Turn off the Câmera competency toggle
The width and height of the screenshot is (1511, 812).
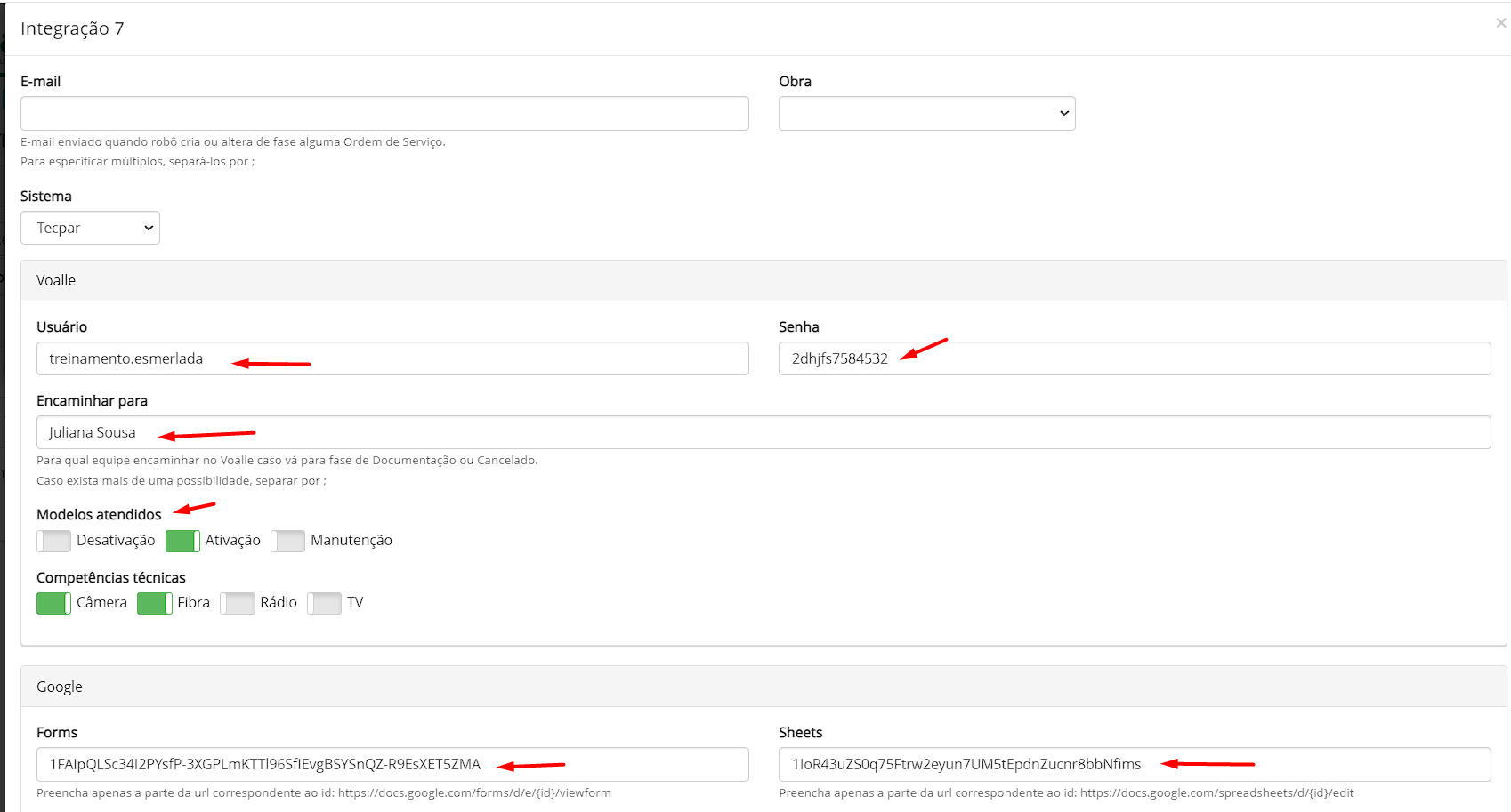coord(53,603)
